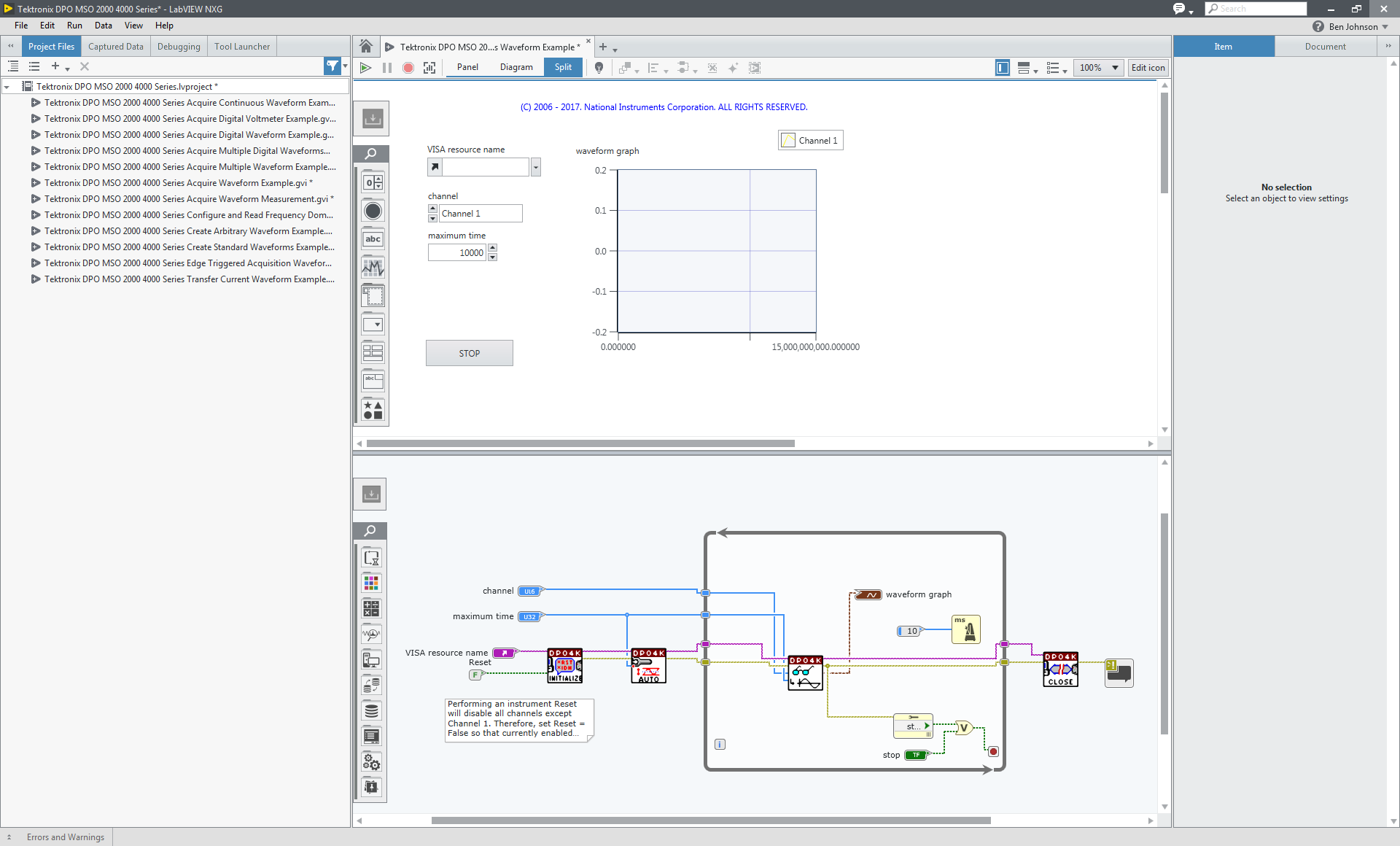The image size is (1400, 846).
Task: Select the DPO4K Close VI node
Action: (1060, 669)
